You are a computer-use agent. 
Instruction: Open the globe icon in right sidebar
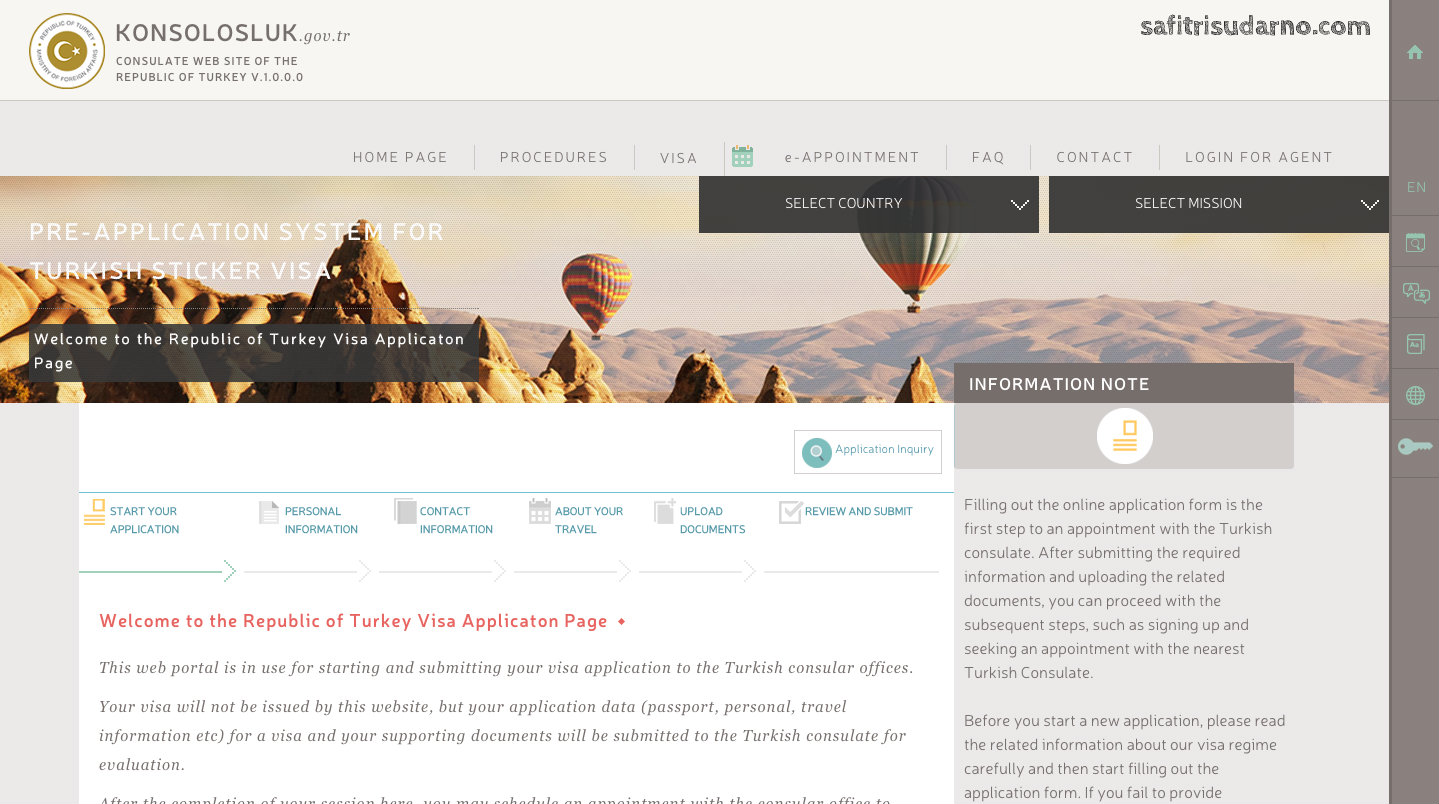coord(1415,396)
